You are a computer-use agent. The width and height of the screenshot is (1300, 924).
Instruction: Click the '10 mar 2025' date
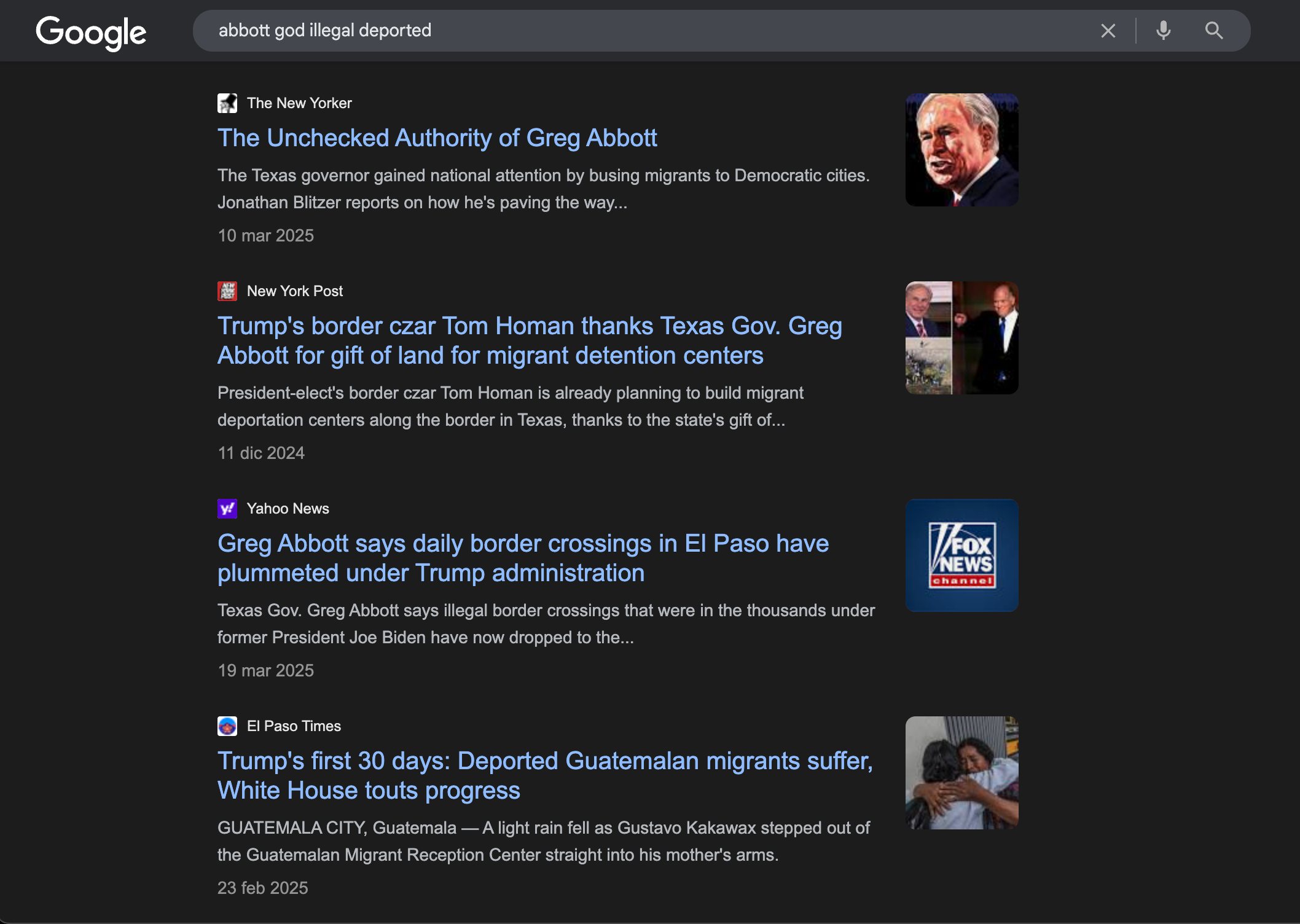[x=265, y=236]
